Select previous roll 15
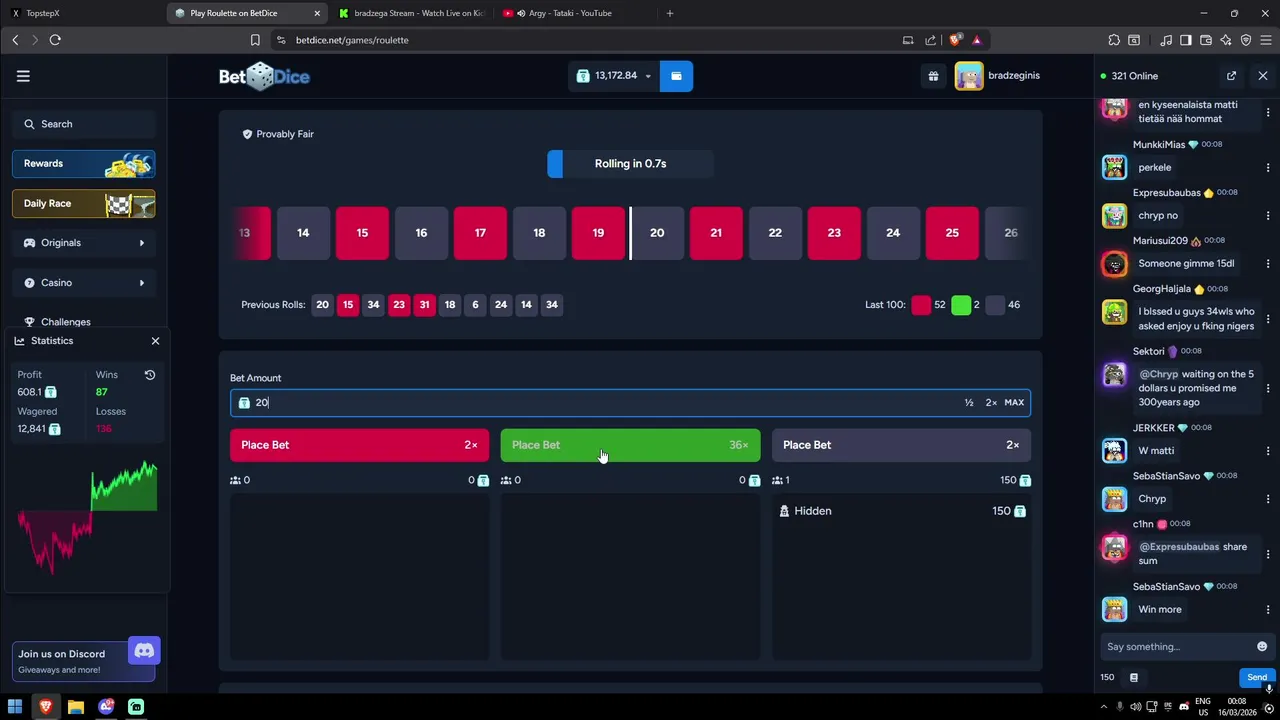This screenshot has height=720, width=1280. [348, 305]
